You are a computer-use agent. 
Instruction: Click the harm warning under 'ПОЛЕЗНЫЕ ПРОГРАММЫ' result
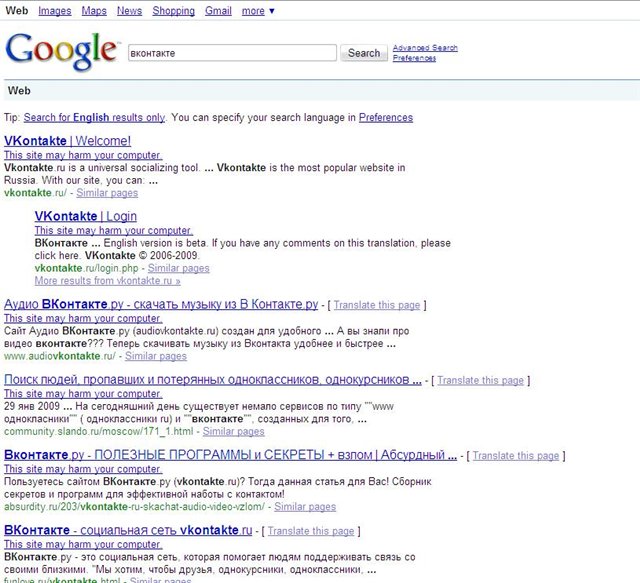83,469
